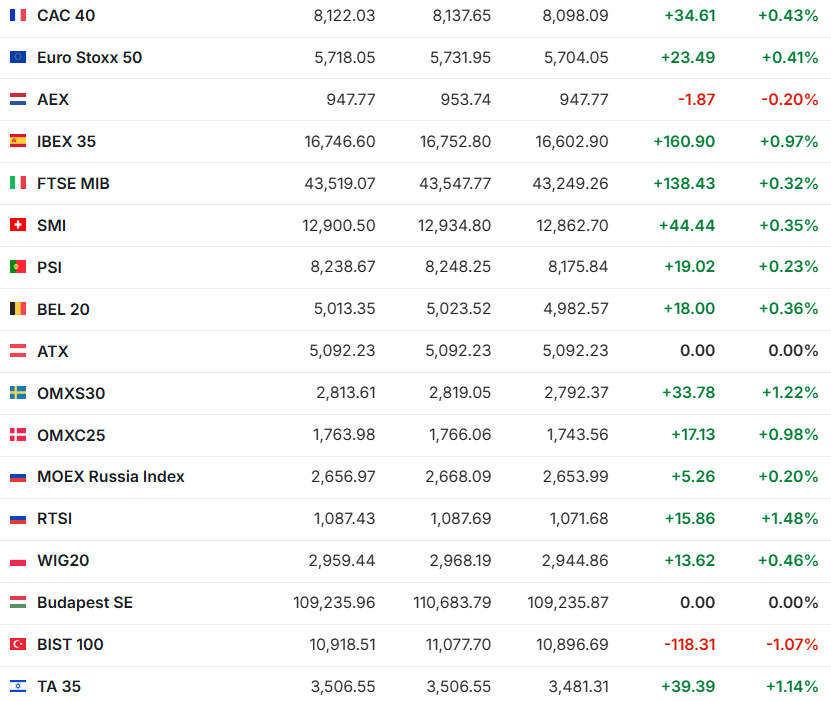Click the Belgium flag icon beside BEL 20

pos(18,309)
